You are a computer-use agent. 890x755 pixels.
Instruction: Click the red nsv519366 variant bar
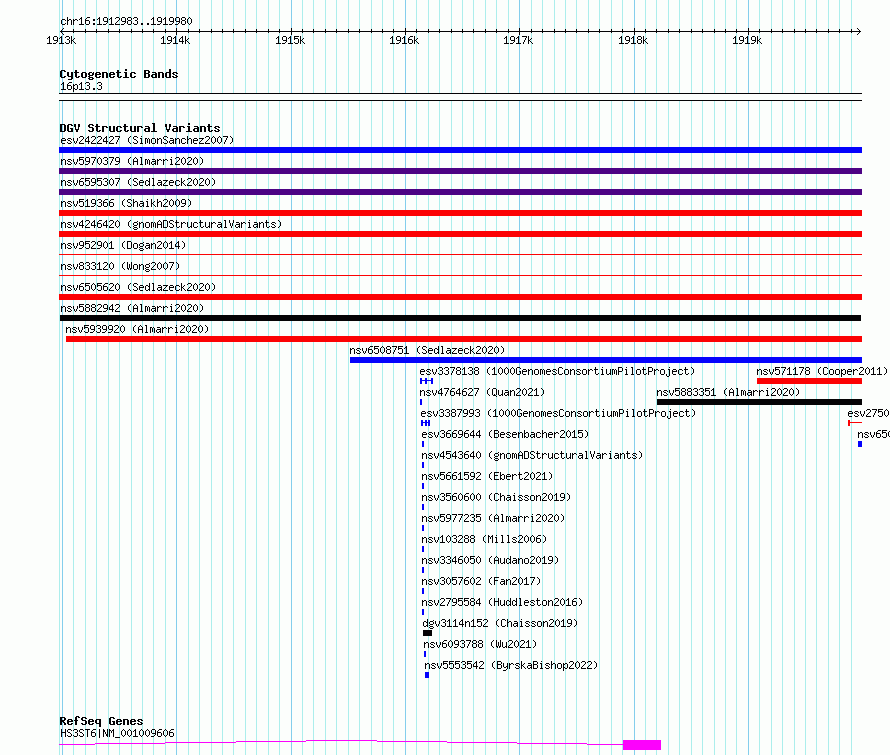(x=460, y=213)
